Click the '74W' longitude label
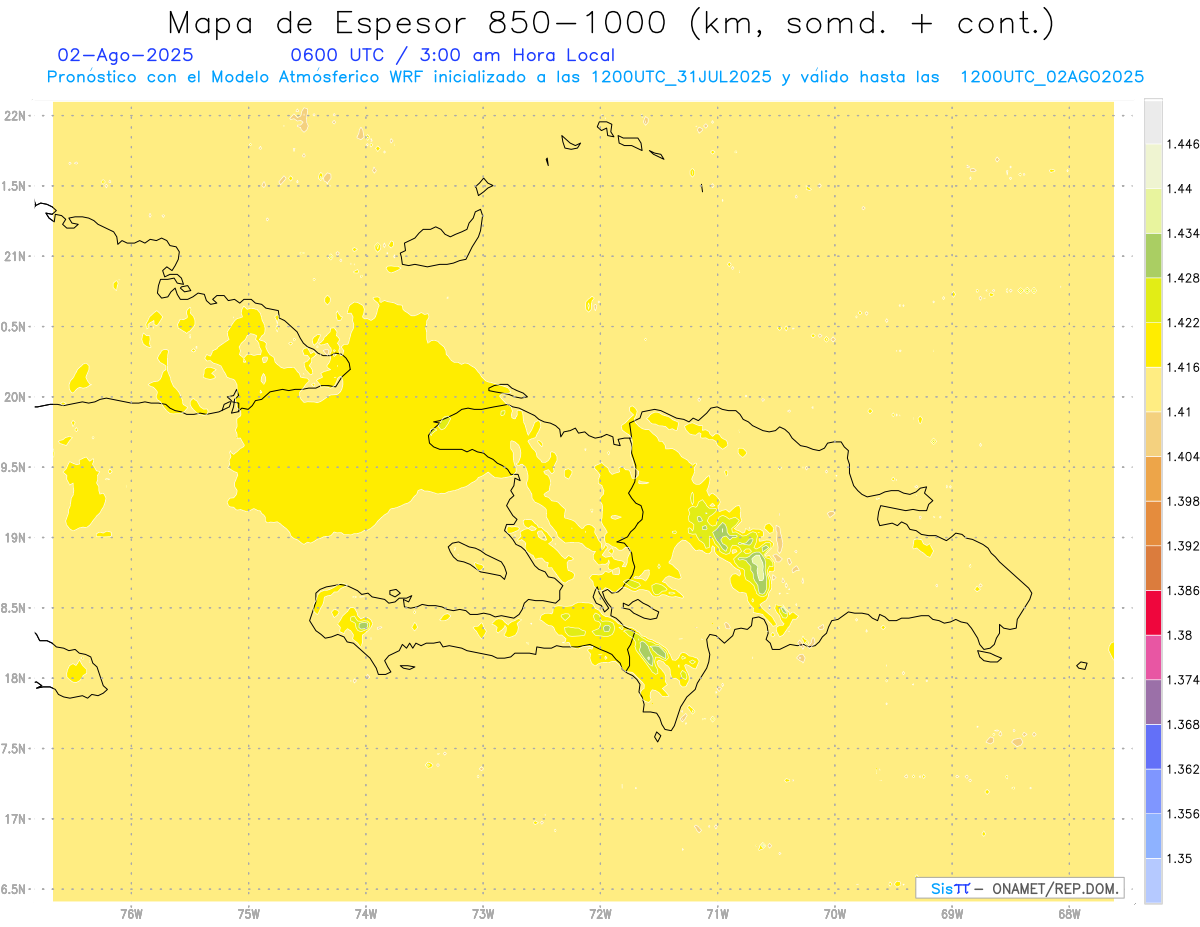This screenshot has width=1200, height=927. pyautogui.click(x=366, y=914)
